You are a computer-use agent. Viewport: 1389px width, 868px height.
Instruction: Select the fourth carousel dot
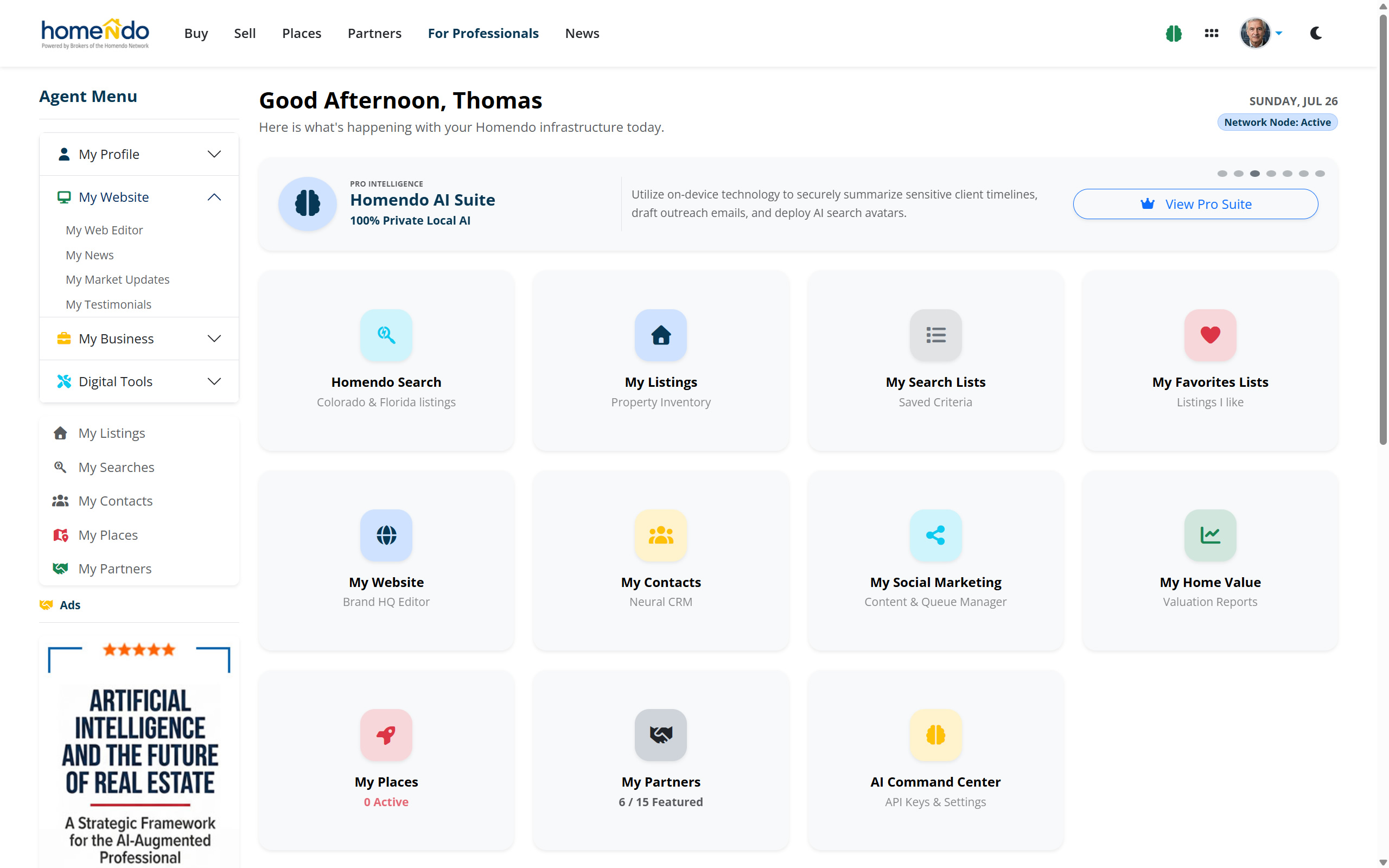[1271, 174]
